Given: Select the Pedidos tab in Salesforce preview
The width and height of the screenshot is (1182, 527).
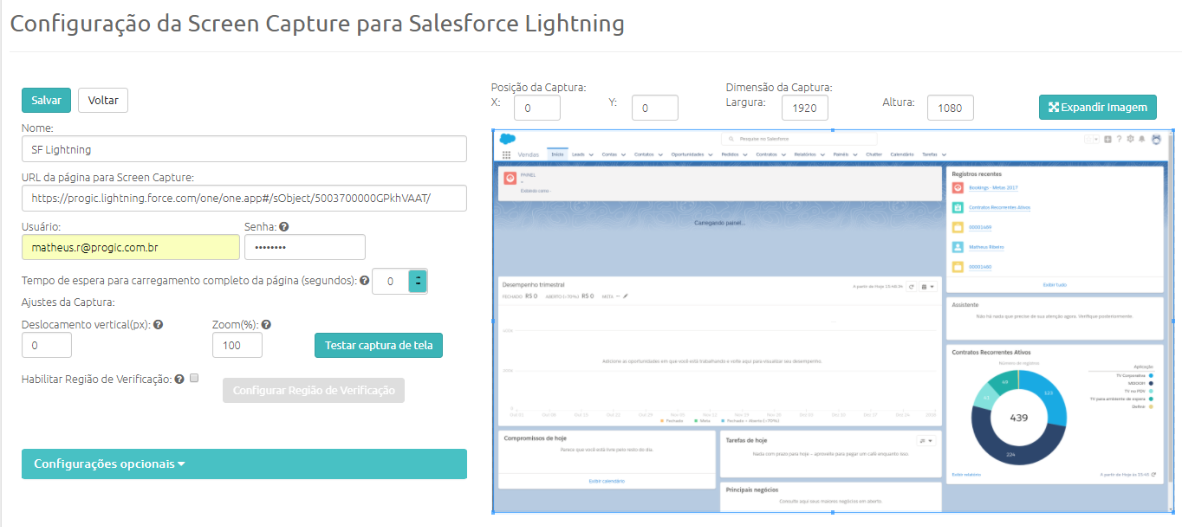Looking at the screenshot, I should (730, 155).
